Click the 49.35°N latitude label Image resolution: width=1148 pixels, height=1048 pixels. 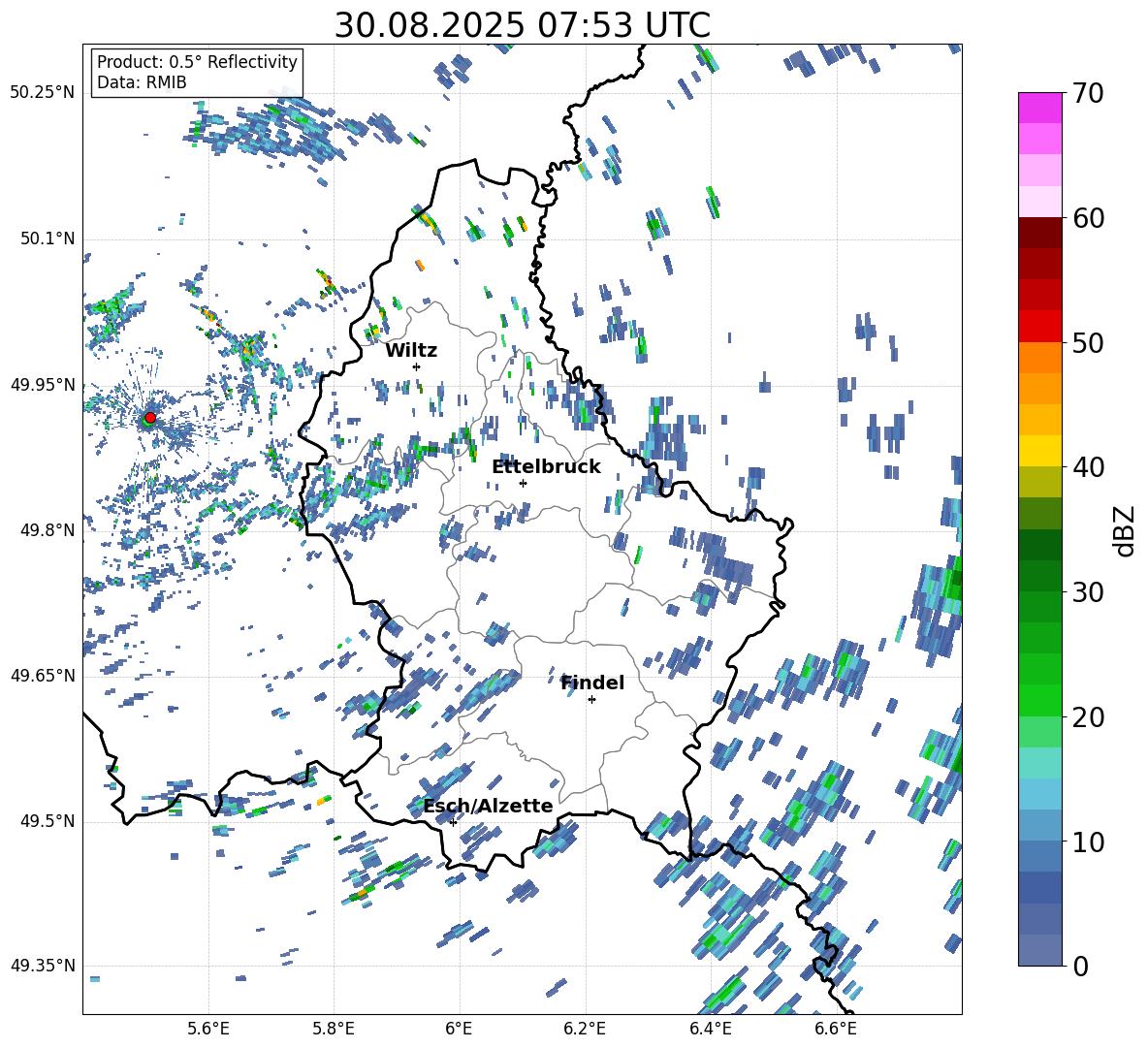click(44, 966)
